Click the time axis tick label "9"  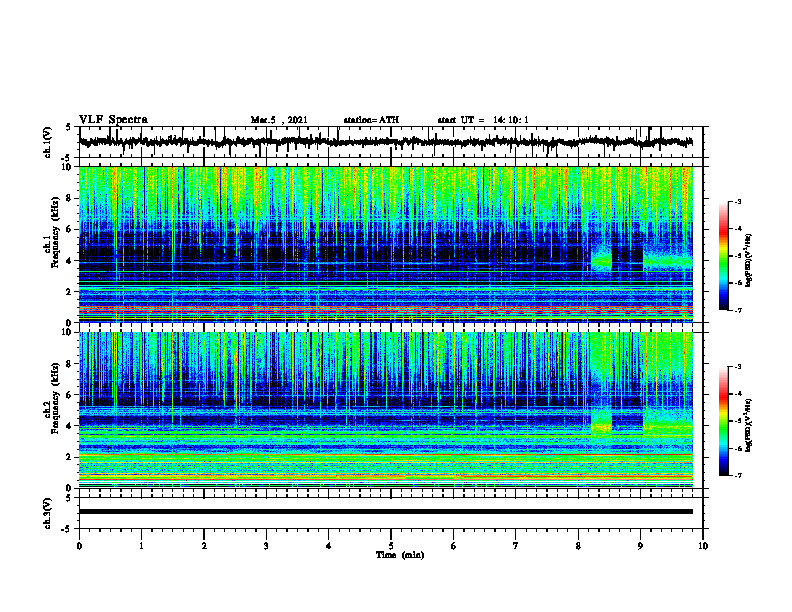tap(640, 546)
